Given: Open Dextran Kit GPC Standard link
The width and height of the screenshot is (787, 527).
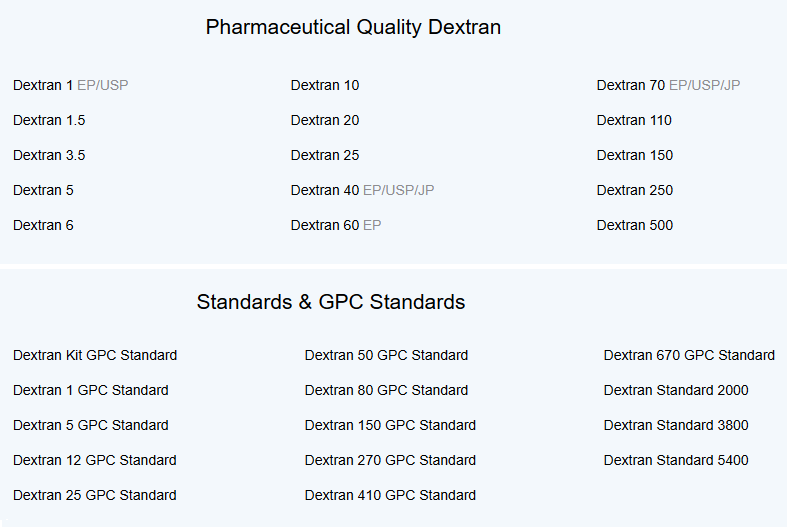Looking at the screenshot, I should [x=95, y=355].
